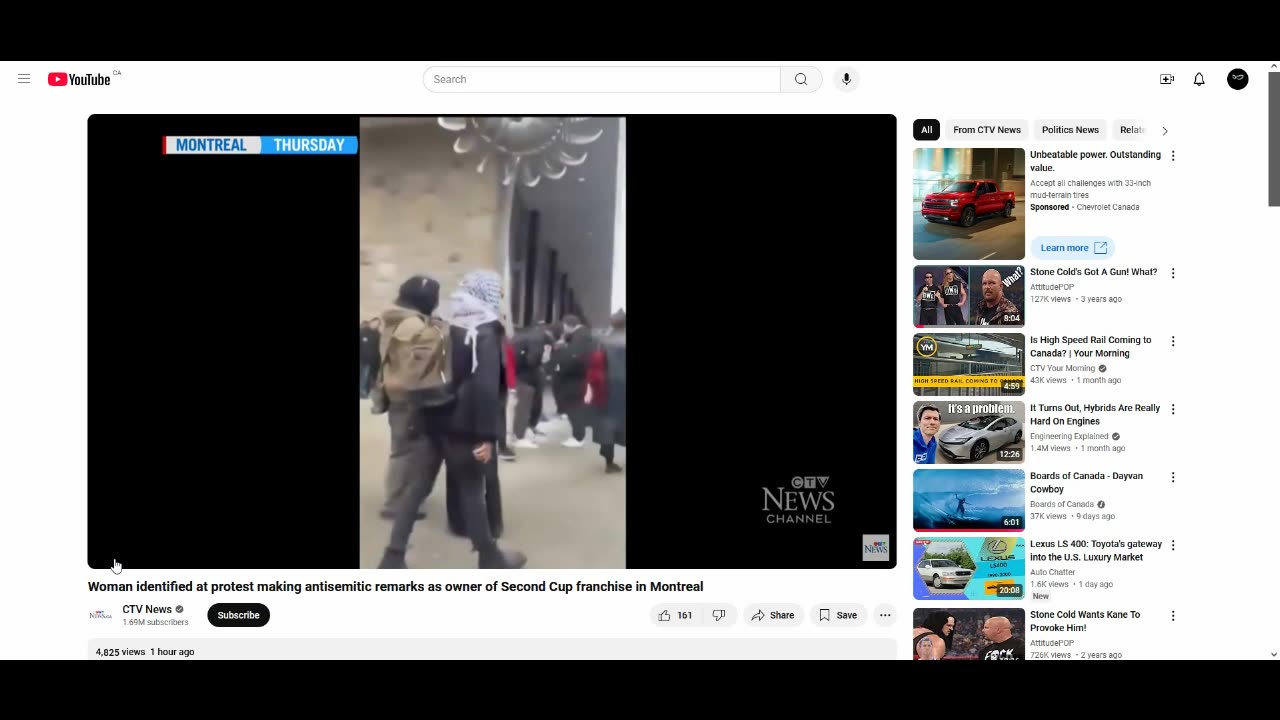The width and height of the screenshot is (1280, 720).
Task: Click the scrollbar down arrow
Action: [x=1274, y=654]
